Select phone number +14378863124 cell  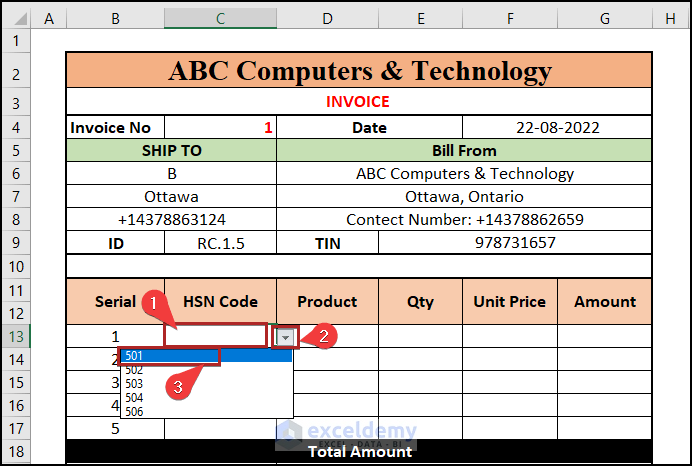pos(171,219)
